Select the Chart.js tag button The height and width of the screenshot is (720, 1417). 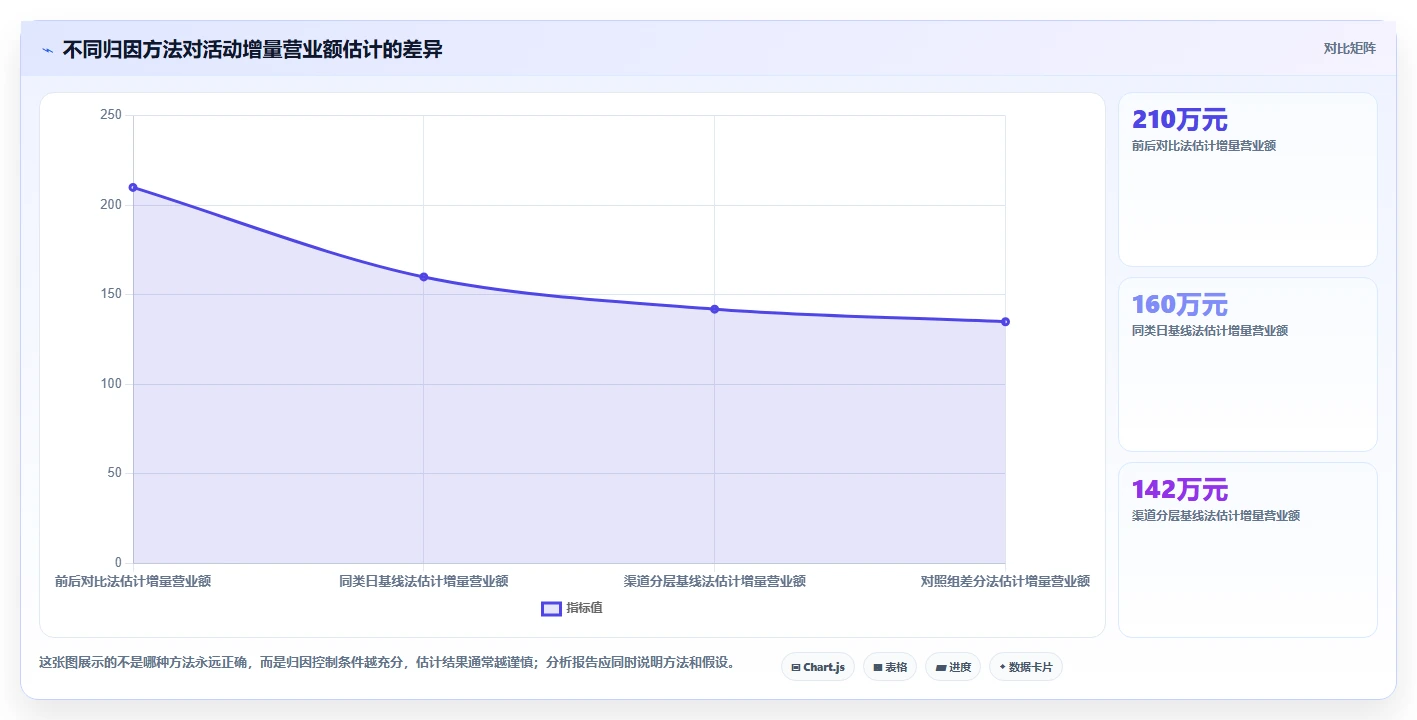coord(817,667)
